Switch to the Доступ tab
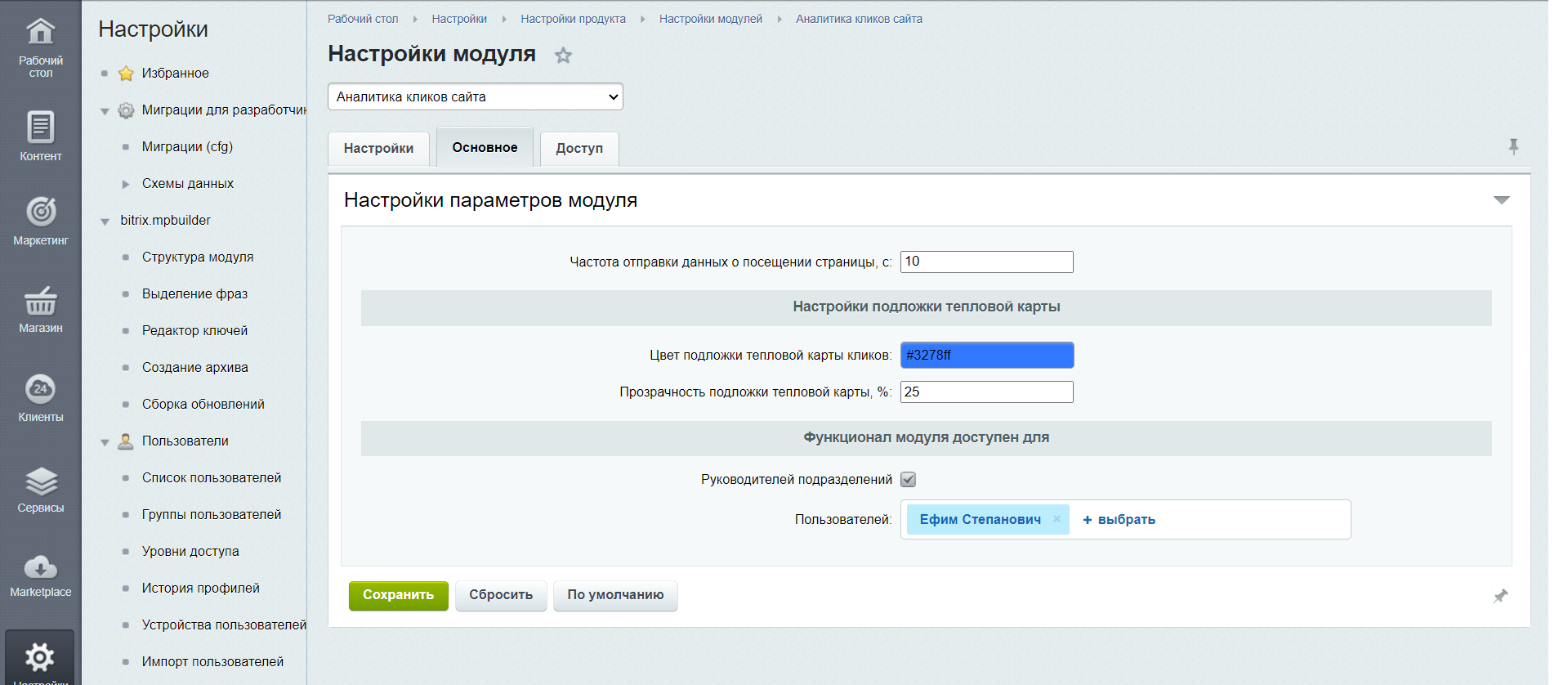1568x685 pixels. 579,149
